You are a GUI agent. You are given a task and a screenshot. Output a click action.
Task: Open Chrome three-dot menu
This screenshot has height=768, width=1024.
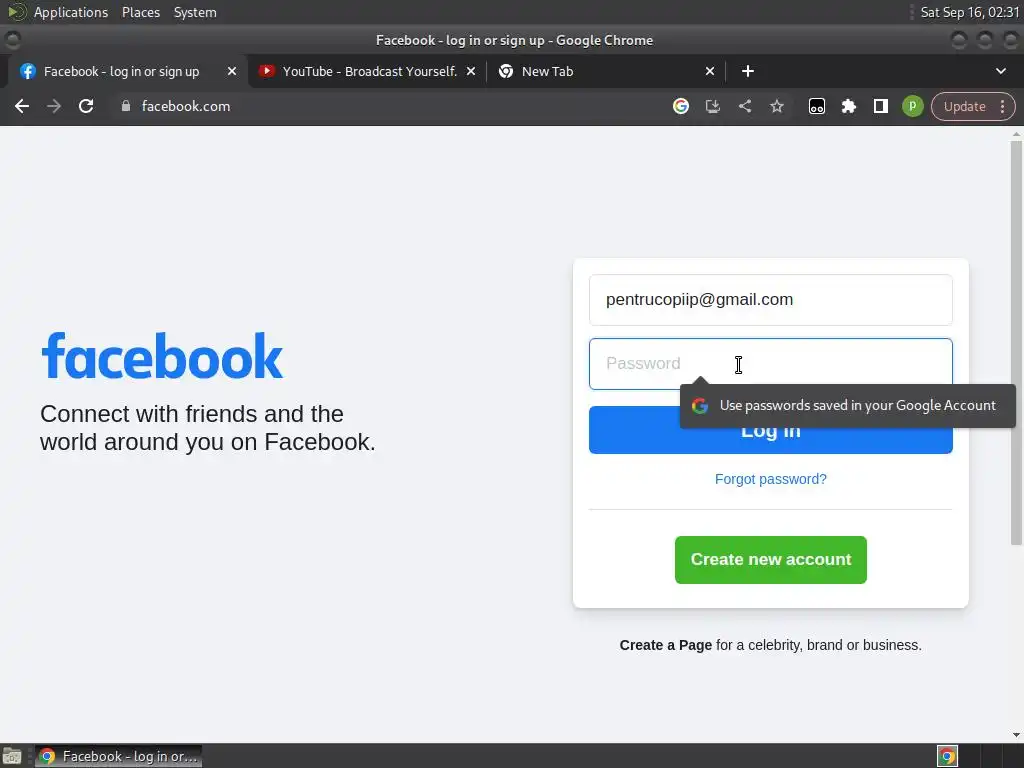click(1002, 106)
